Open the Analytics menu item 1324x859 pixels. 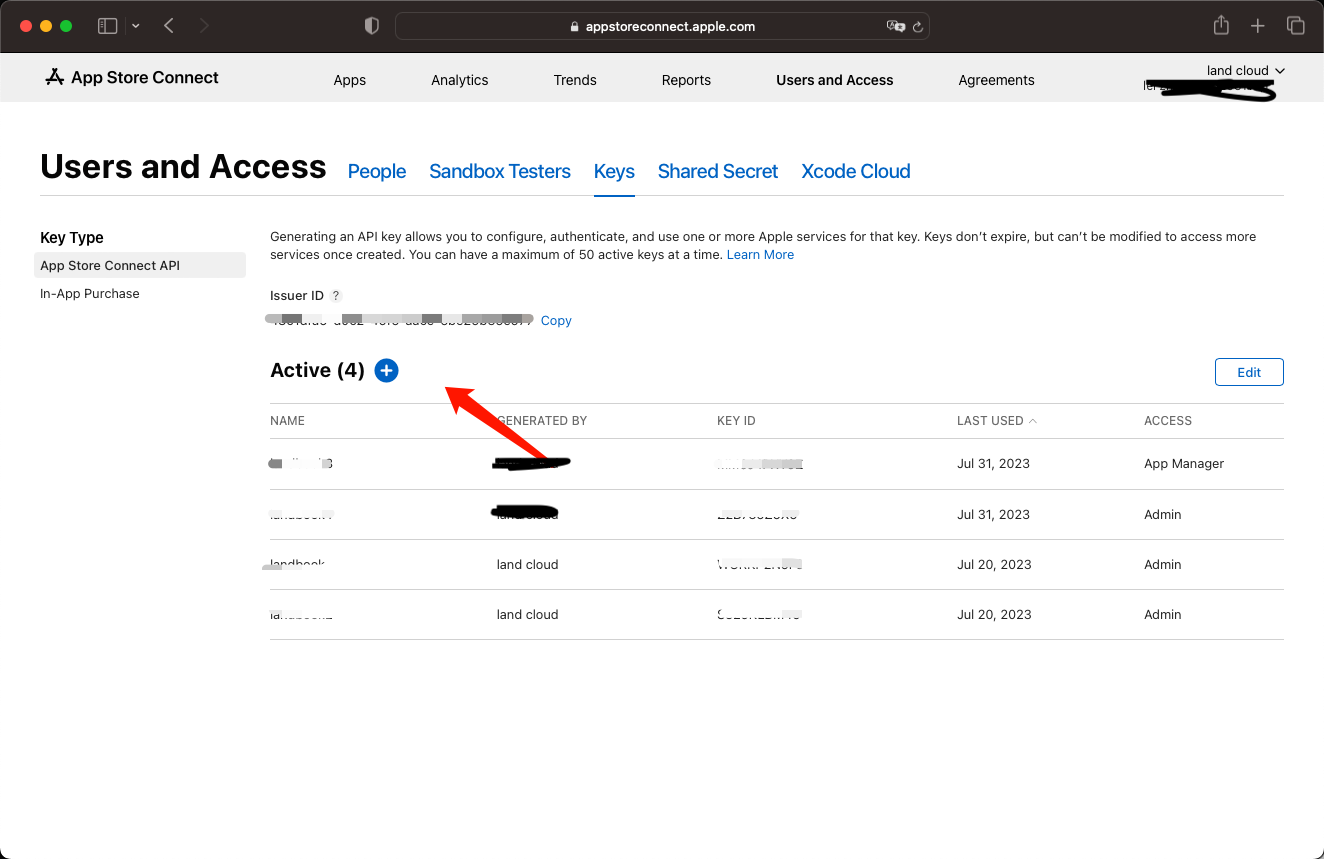click(460, 80)
